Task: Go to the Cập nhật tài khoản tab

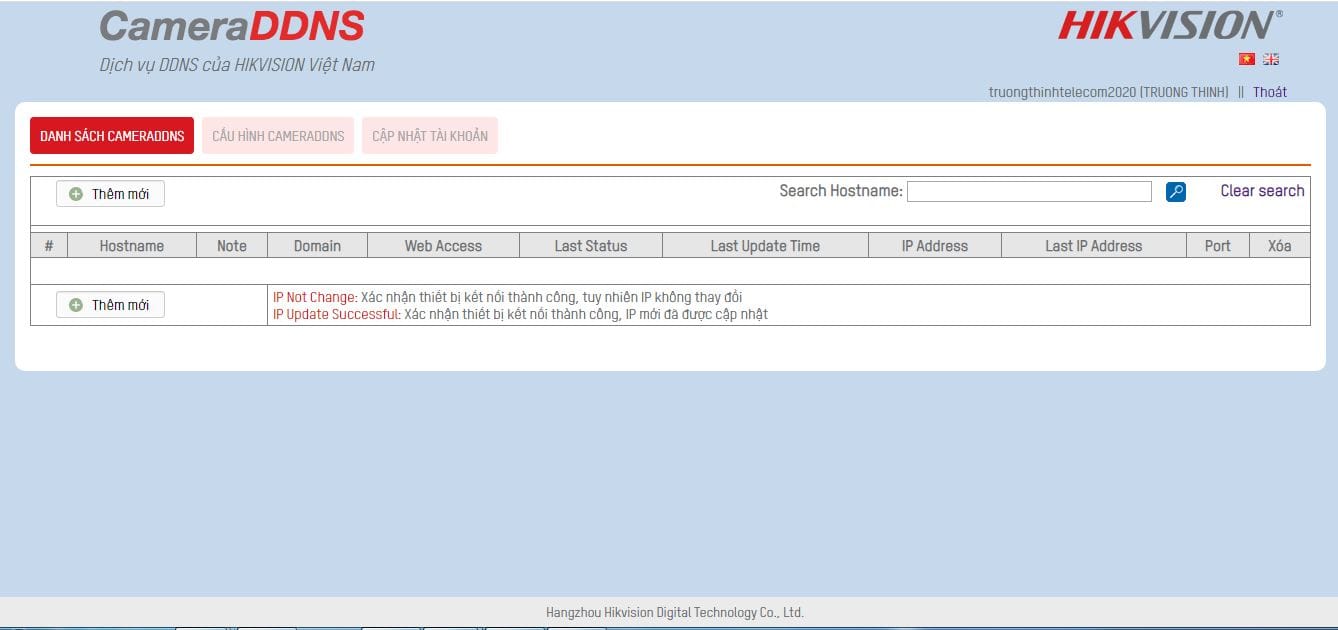Action: (430, 136)
